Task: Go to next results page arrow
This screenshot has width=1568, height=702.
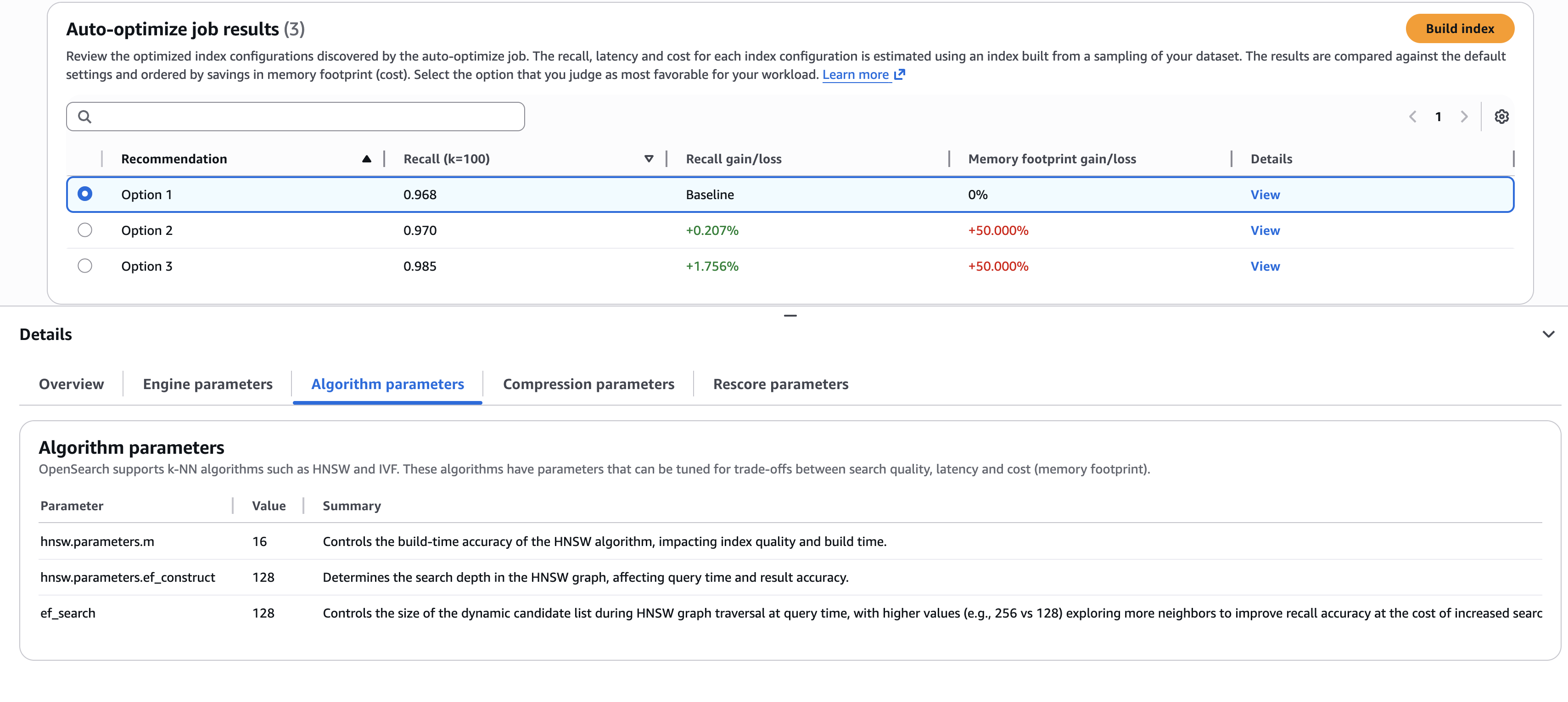Action: [1464, 116]
